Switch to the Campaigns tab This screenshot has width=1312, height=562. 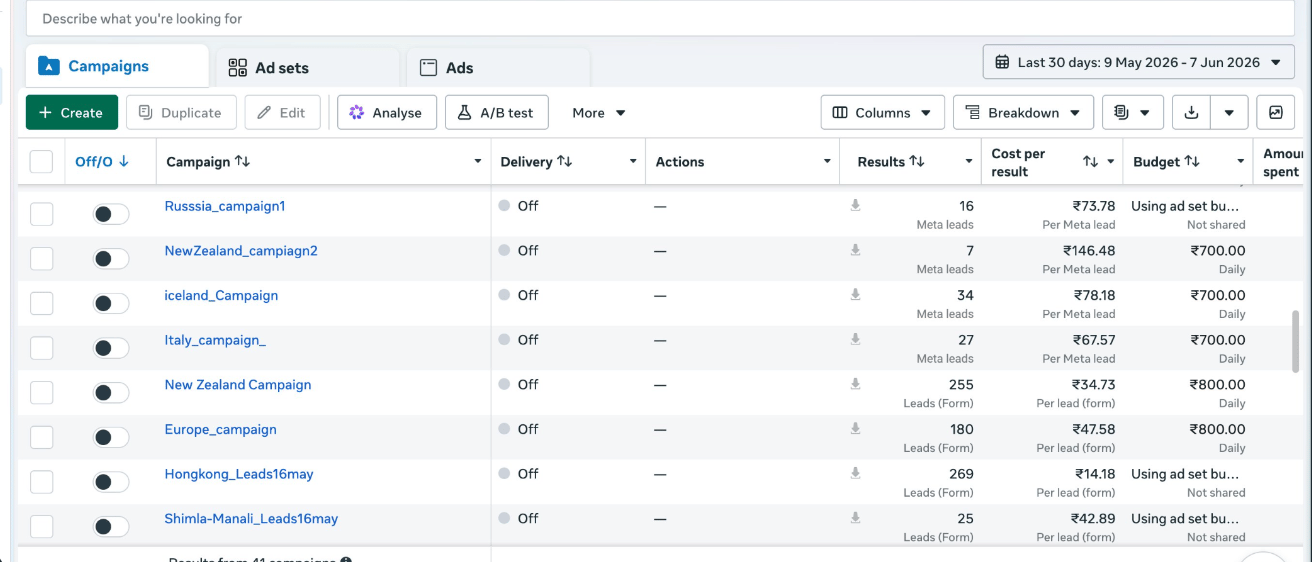(117, 66)
